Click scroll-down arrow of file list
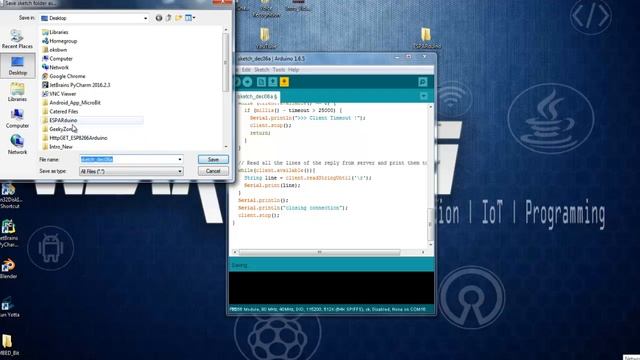 tap(226, 147)
